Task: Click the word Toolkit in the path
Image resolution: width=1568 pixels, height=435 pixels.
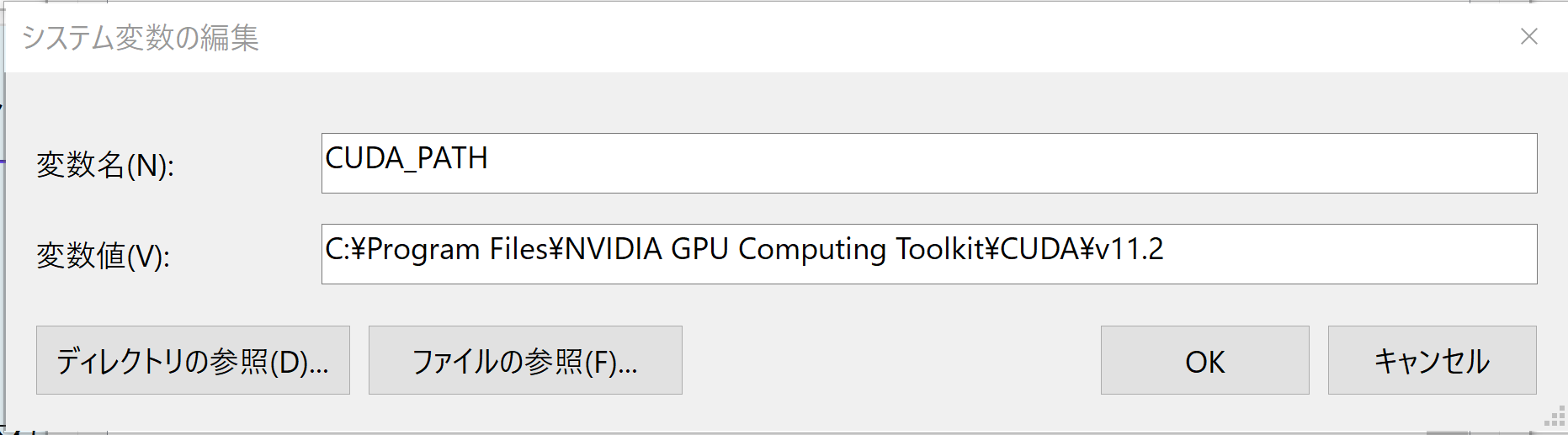Action: click(939, 249)
